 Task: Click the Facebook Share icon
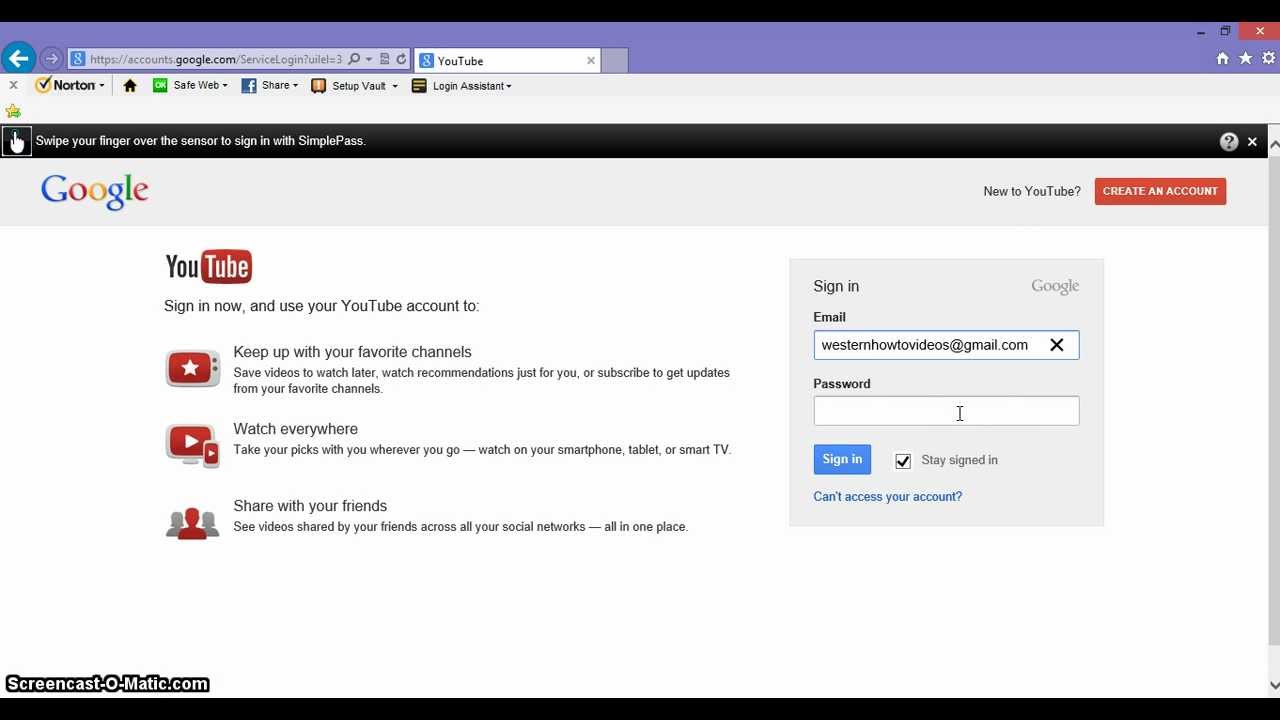point(249,86)
